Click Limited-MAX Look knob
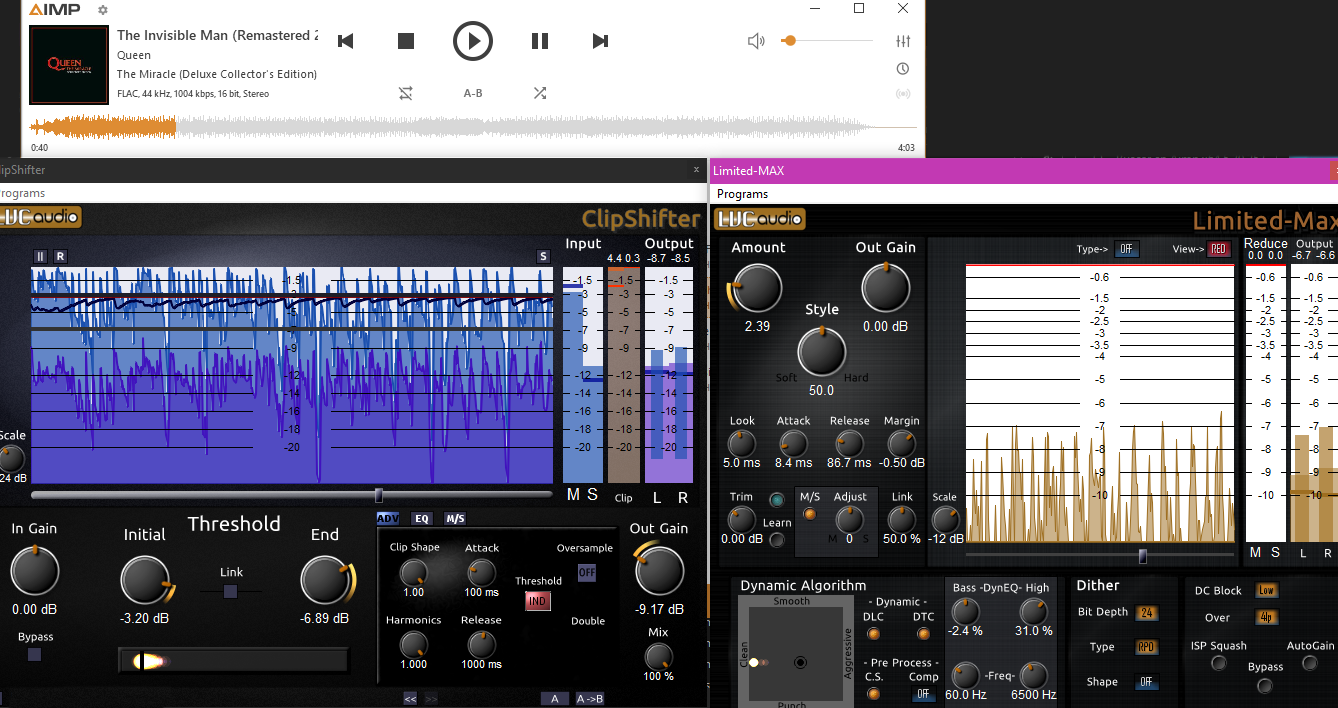The image size is (1338, 708). click(x=742, y=443)
